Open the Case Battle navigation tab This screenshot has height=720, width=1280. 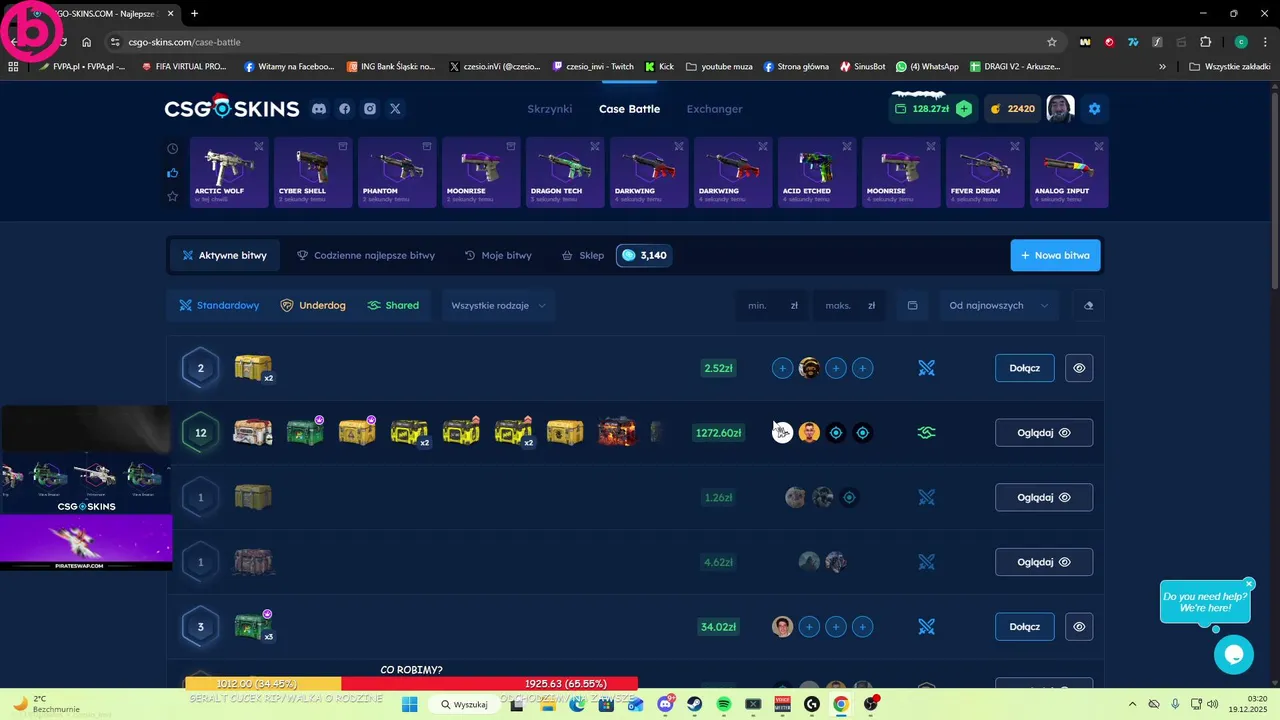pyautogui.click(x=629, y=108)
